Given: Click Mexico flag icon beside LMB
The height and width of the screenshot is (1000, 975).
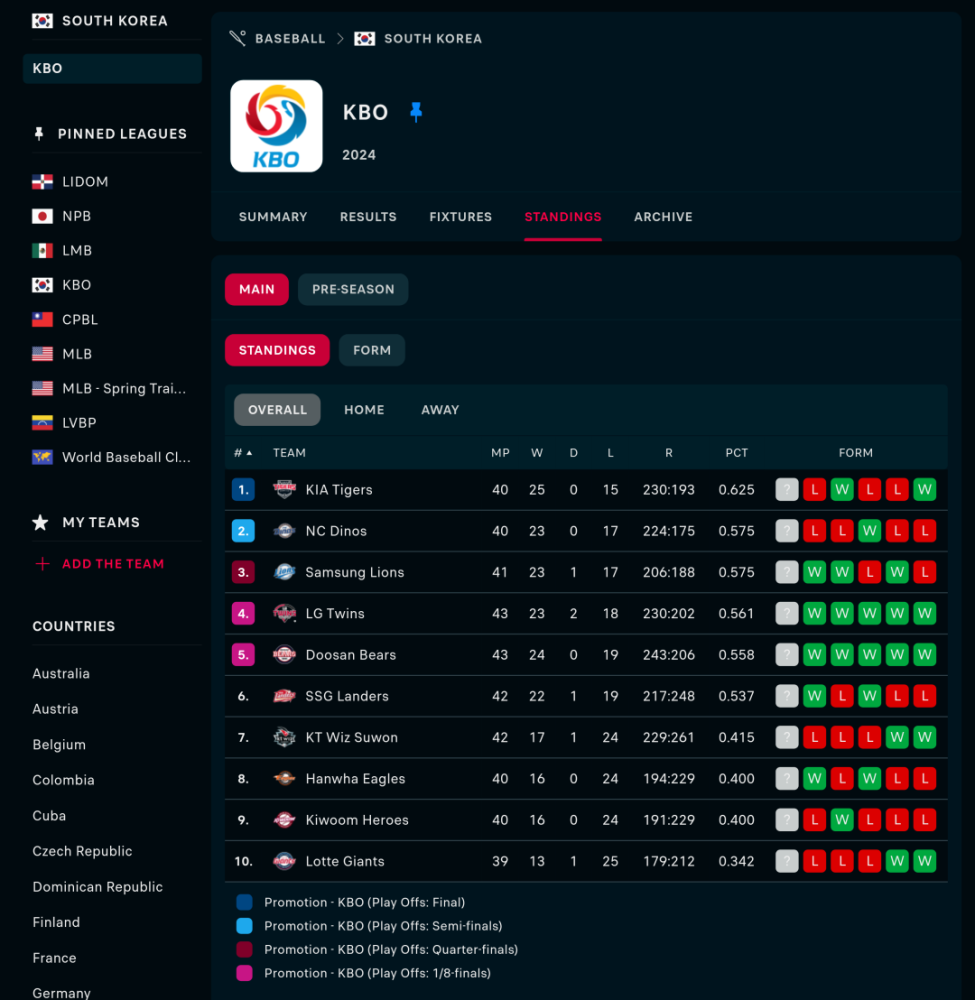Looking at the screenshot, I should point(42,251).
